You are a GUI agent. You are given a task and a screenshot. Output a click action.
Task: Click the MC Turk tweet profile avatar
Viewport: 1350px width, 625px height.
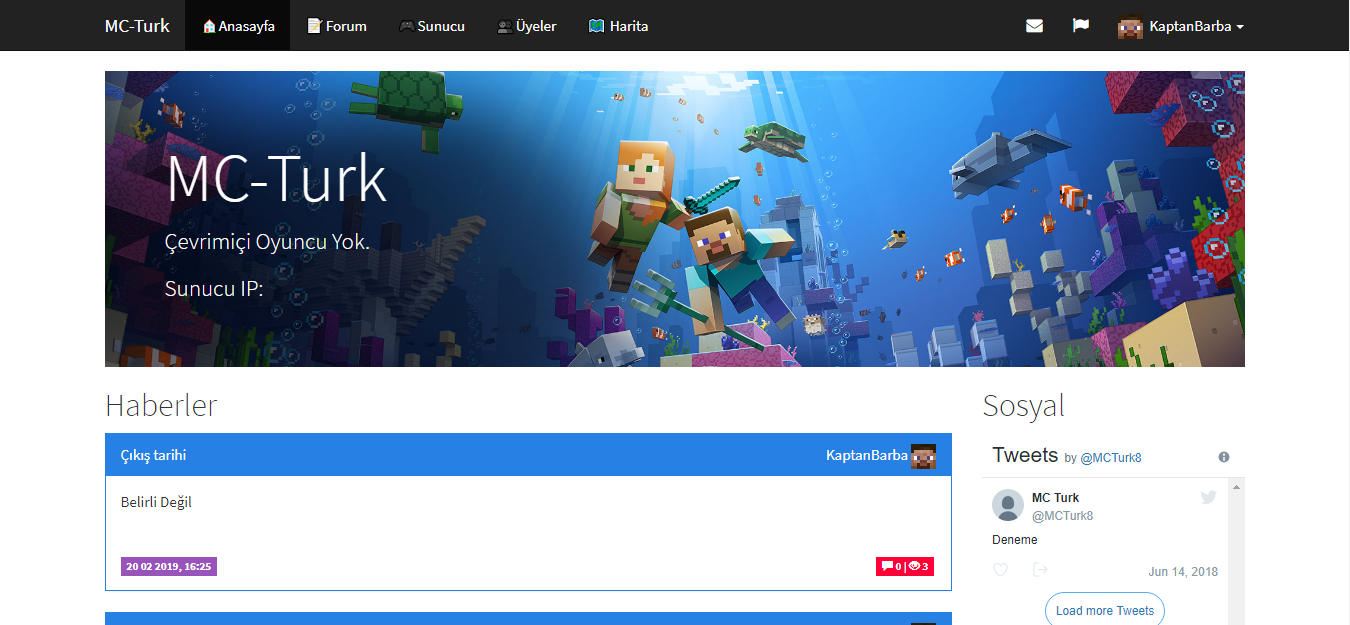tap(1008, 505)
